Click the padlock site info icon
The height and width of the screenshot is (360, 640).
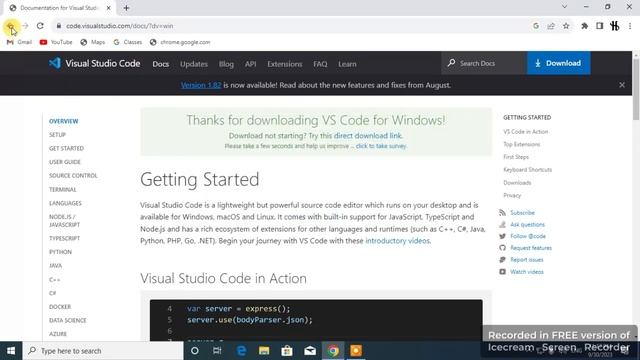tap(59, 26)
